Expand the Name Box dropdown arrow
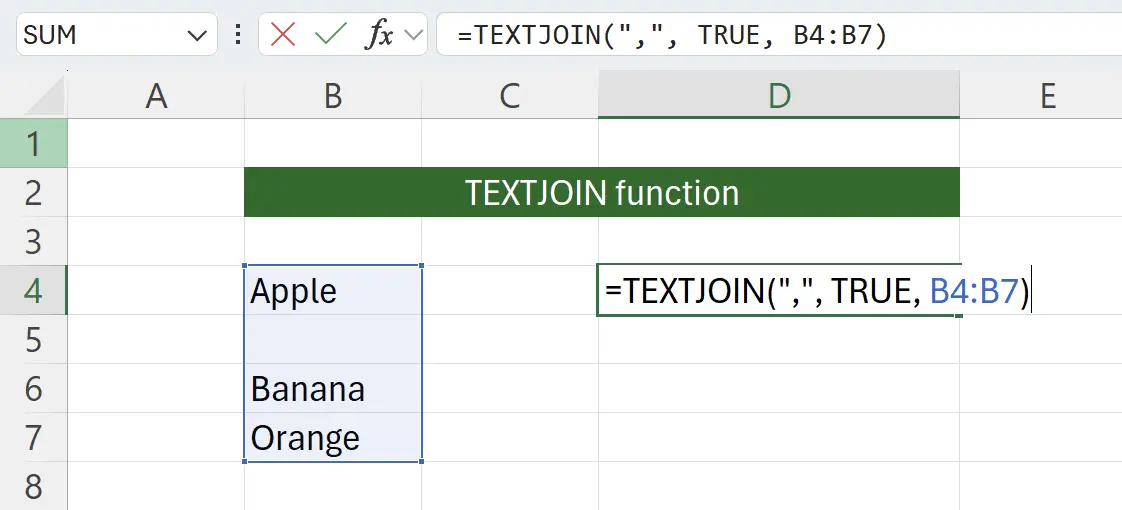Image resolution: width=1122 pixels, height=510 pixels. (x=196, y=36)
